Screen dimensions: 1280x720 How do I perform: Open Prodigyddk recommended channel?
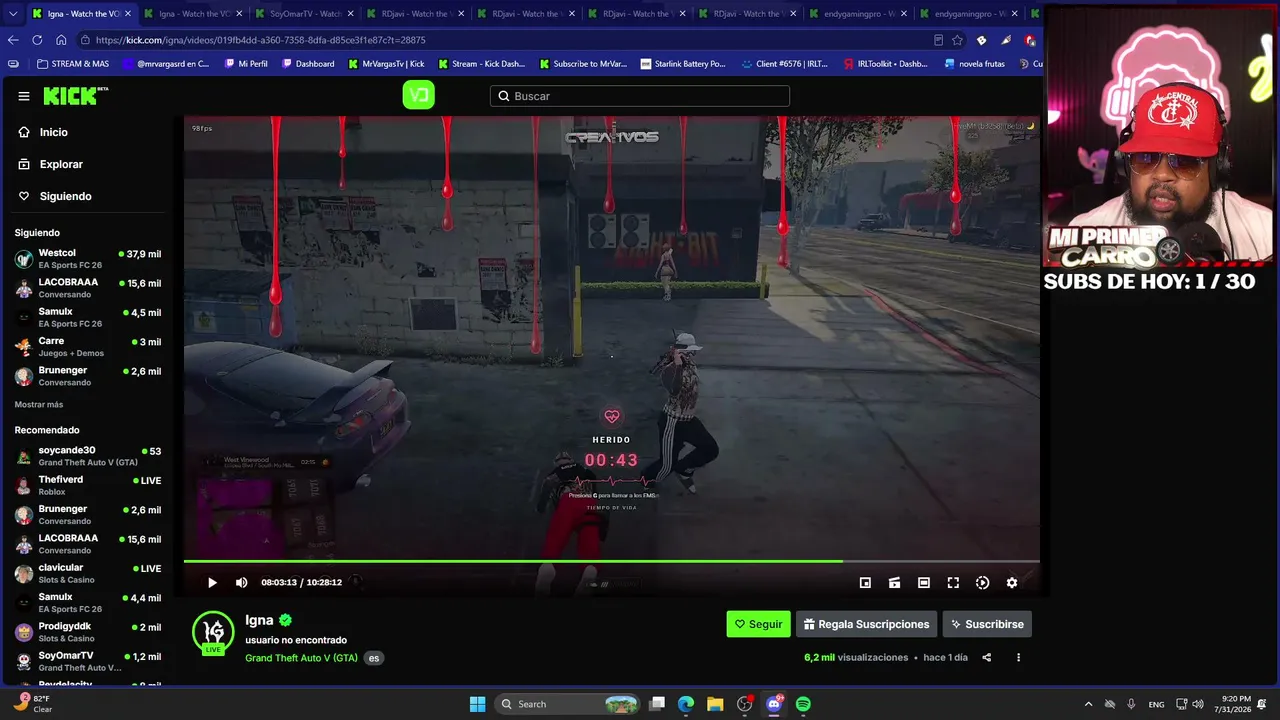88,632
